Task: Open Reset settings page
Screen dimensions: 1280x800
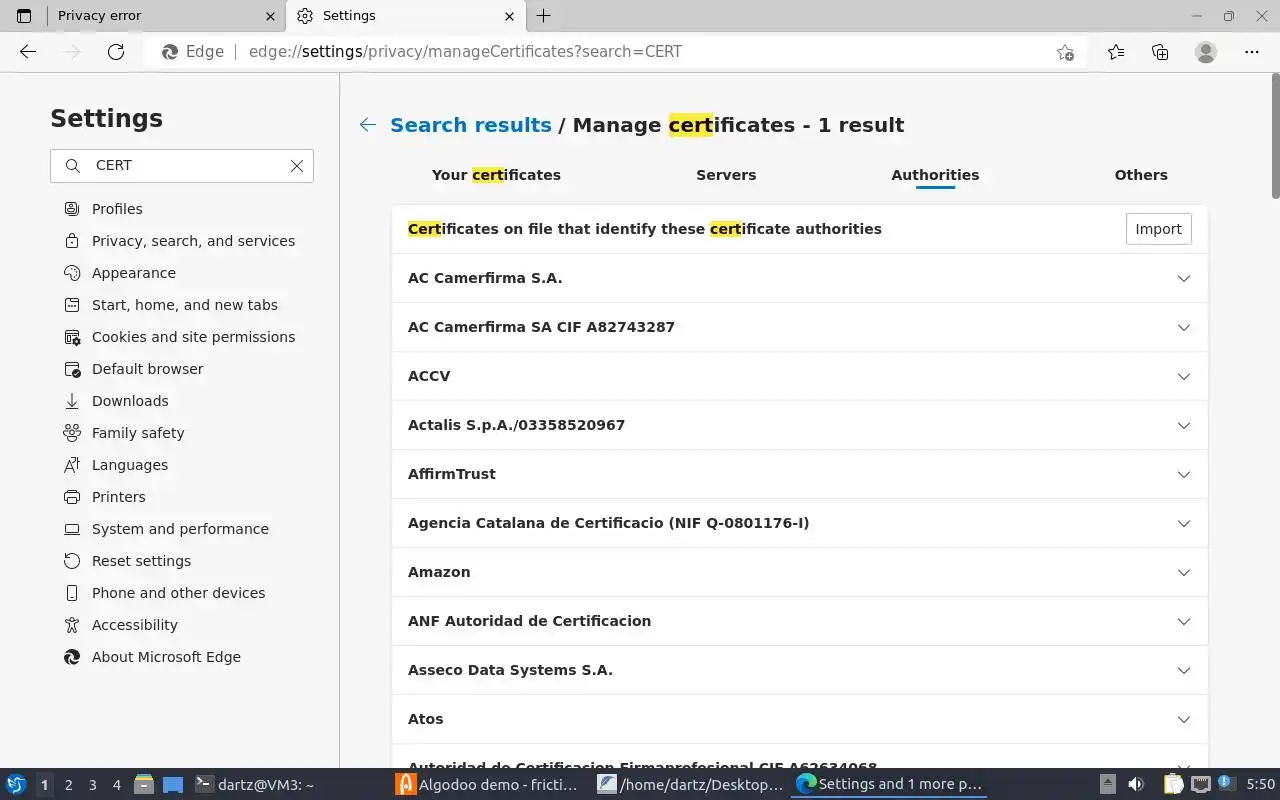Action: 141,561
